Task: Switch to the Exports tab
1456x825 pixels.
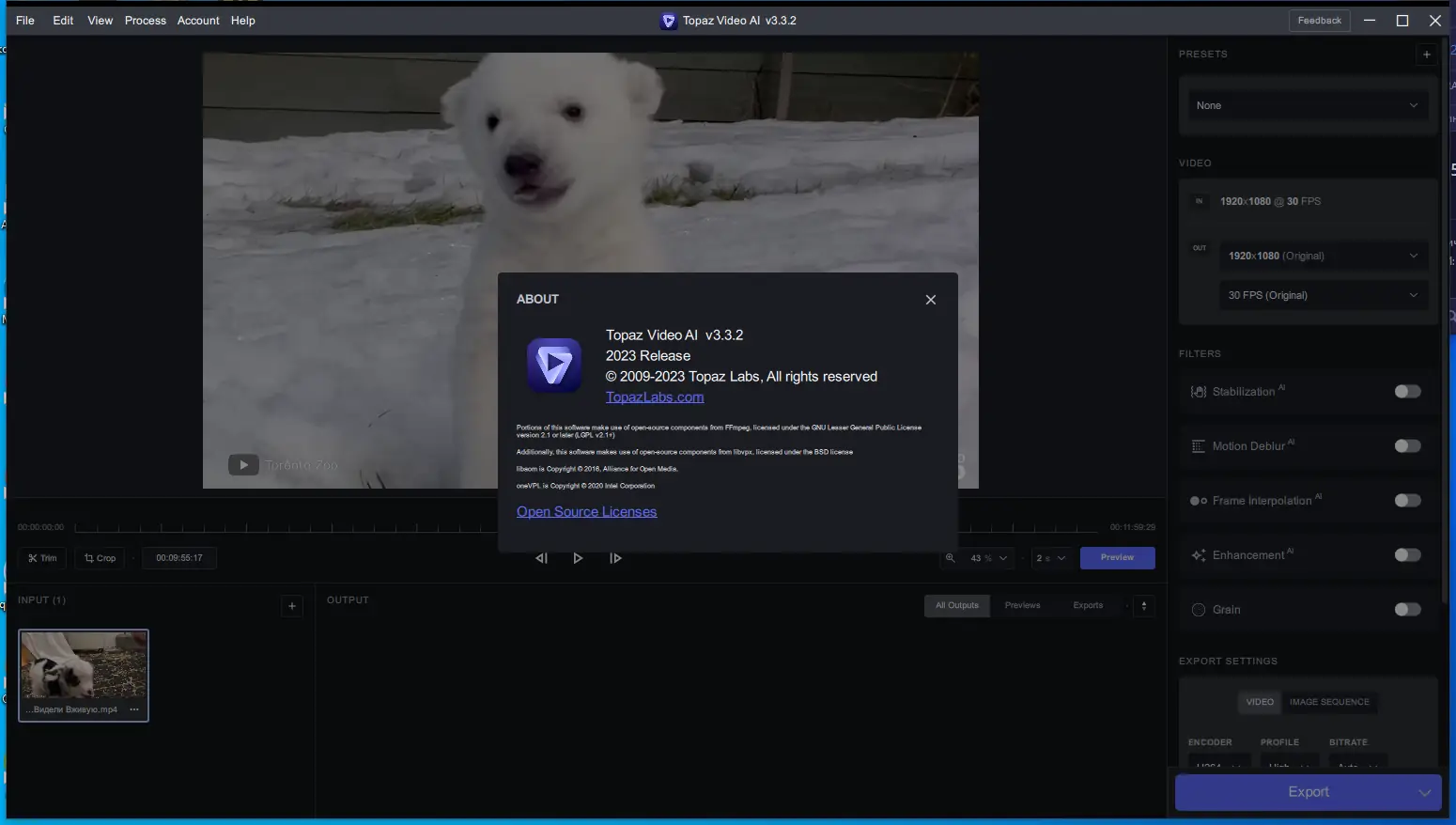Action: pos(1088,606)
